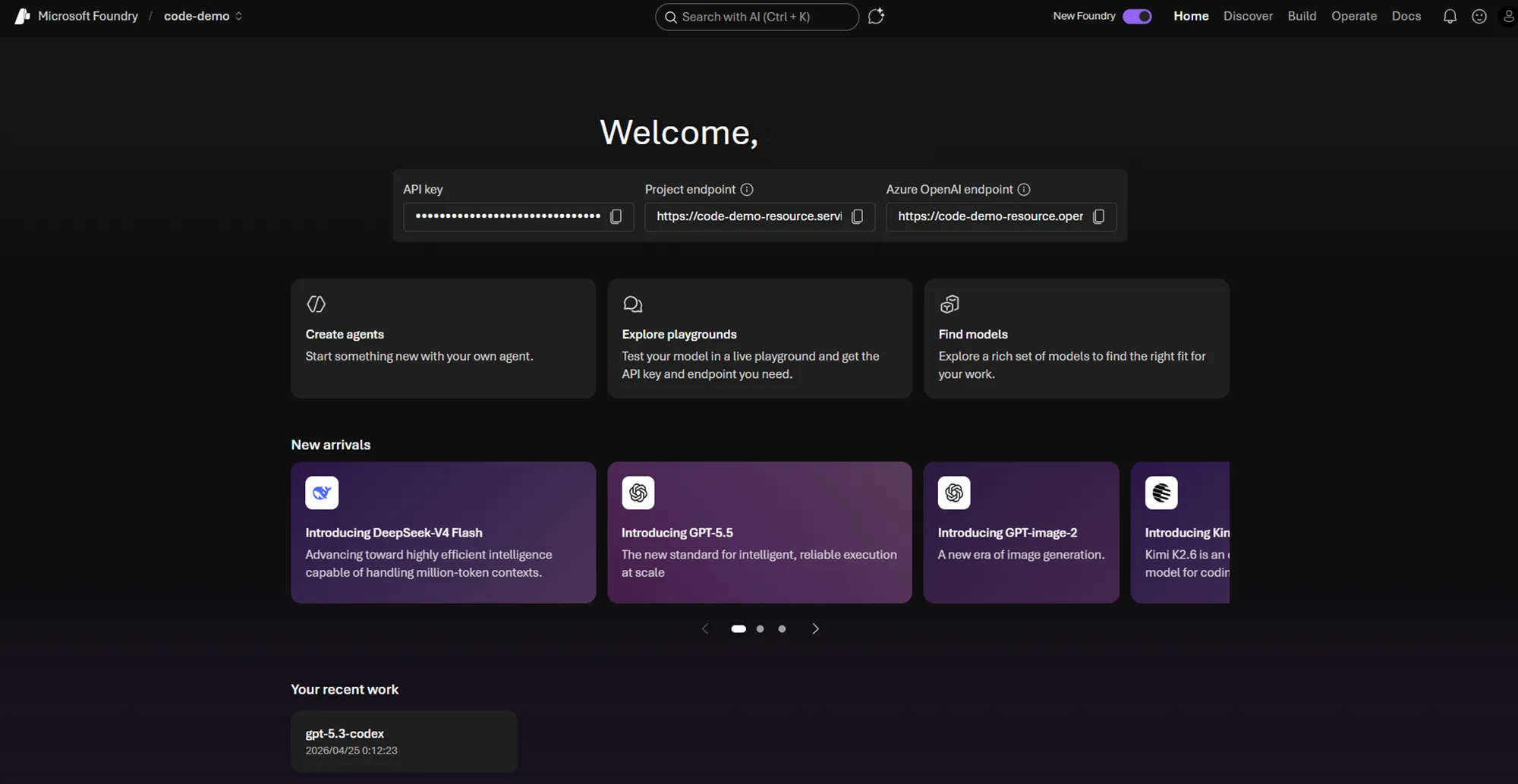Click the Azure OpenAI endpoint URL field

click(x=1001, y=216)
